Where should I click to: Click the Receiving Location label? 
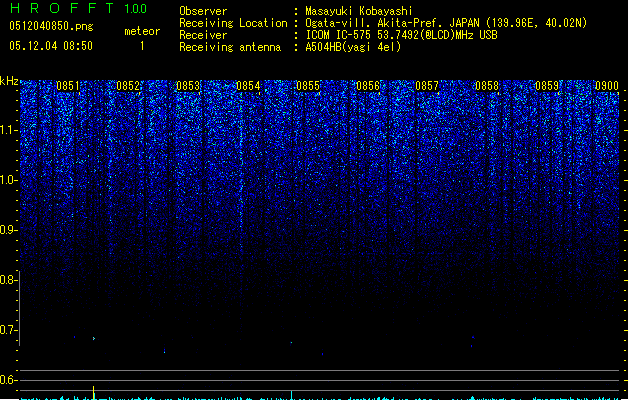click(233, 23)
